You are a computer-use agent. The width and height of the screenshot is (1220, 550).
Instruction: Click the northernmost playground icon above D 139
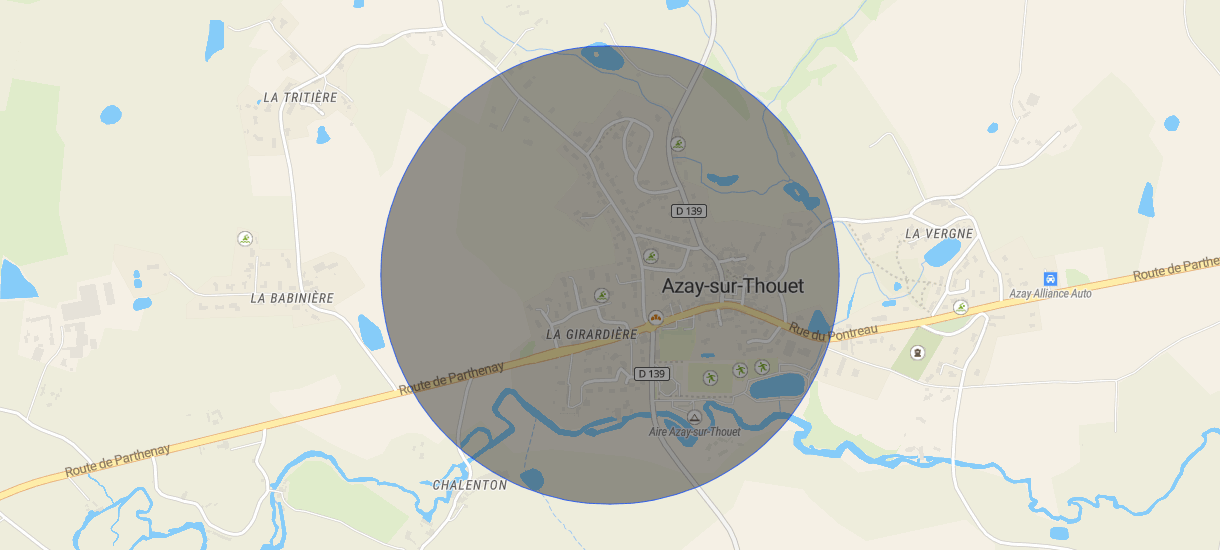click(x=679, y=144)
